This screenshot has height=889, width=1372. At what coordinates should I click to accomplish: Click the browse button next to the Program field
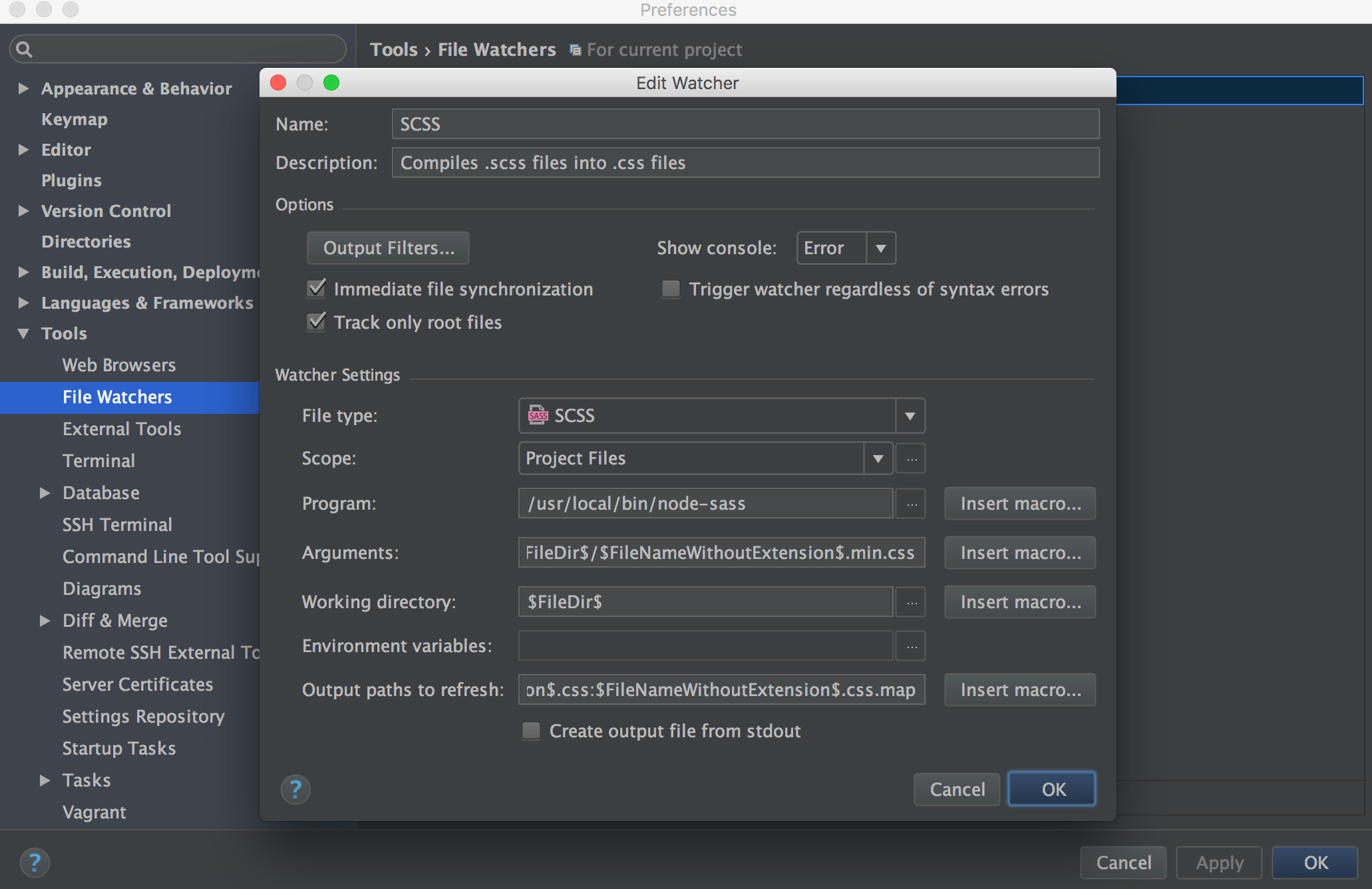pos(910,504)
